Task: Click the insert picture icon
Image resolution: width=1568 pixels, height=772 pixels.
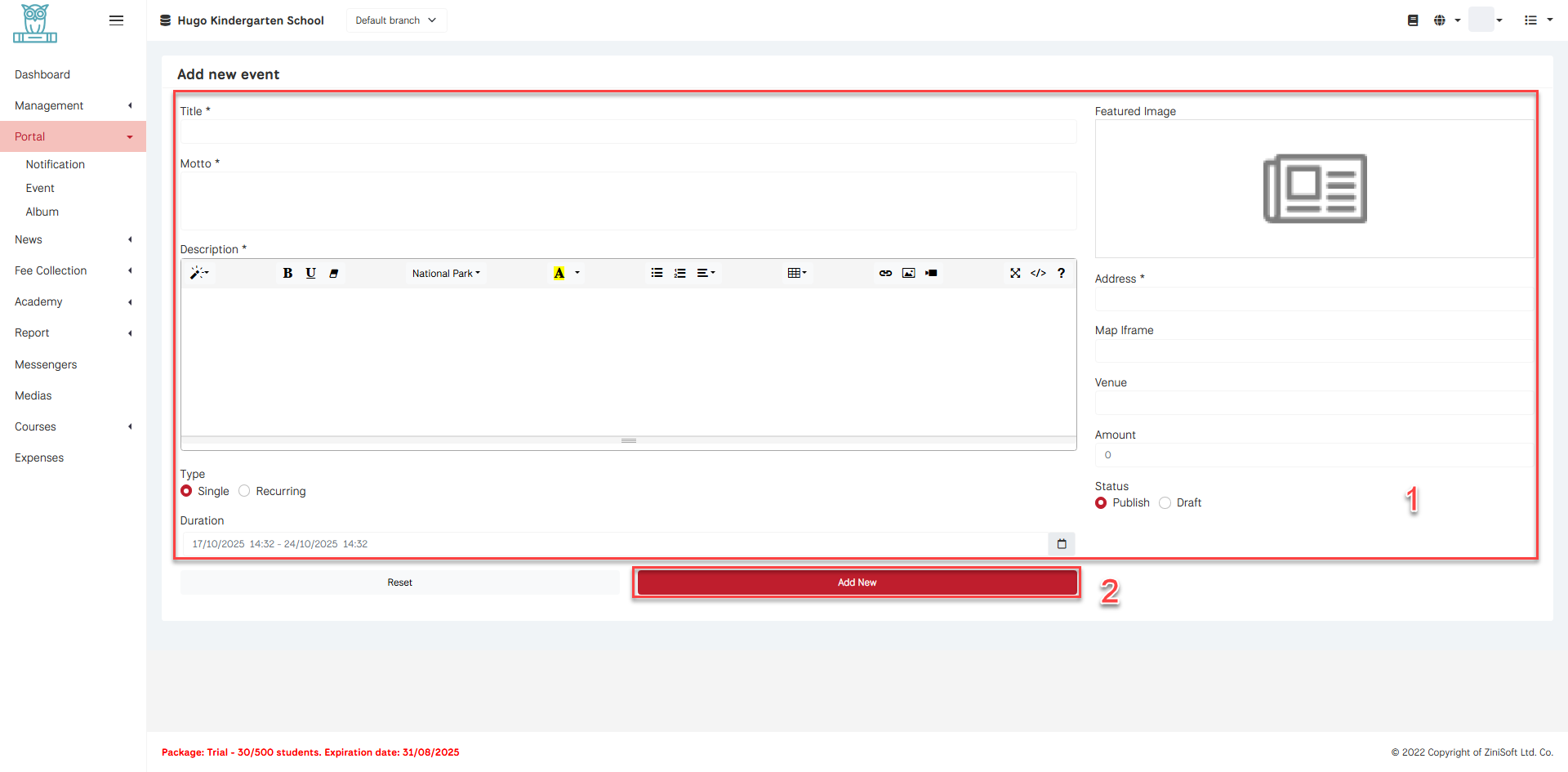Action: [x=908, y=274]
